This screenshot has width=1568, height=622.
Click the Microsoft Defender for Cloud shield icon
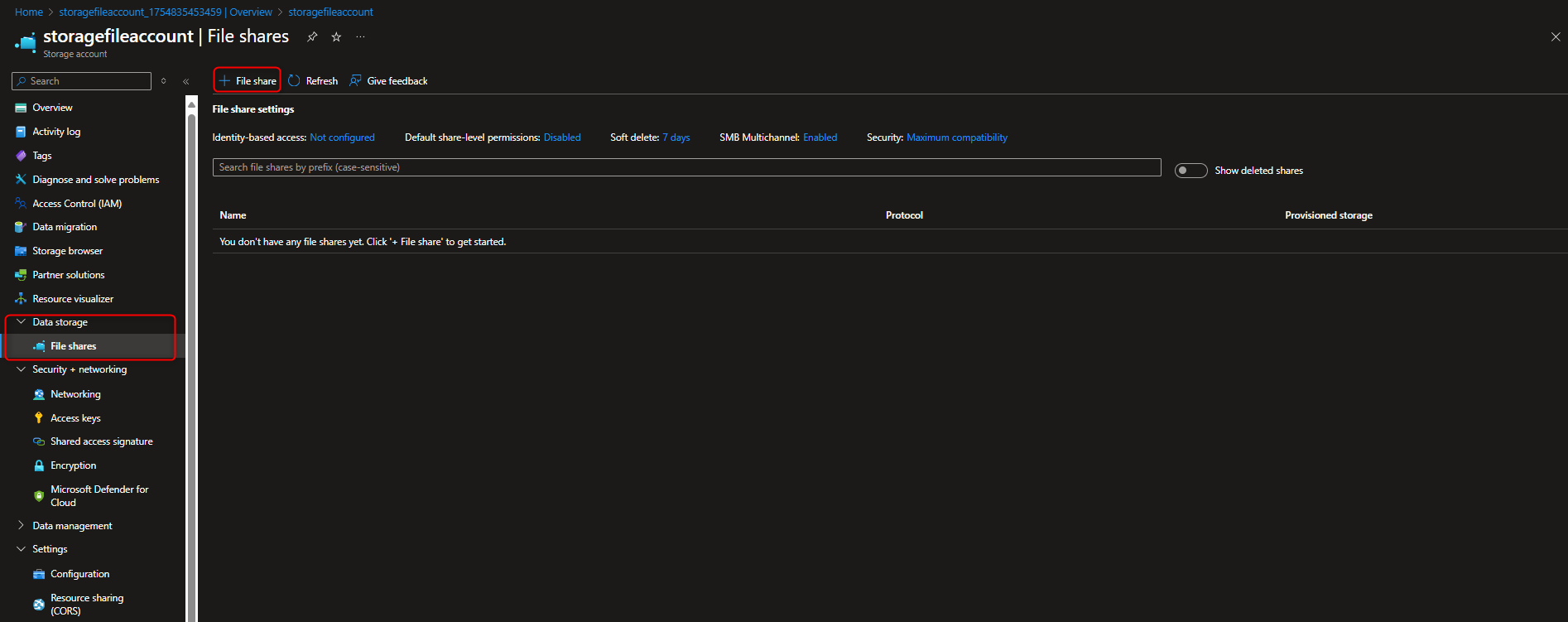[x=39, y=496]
